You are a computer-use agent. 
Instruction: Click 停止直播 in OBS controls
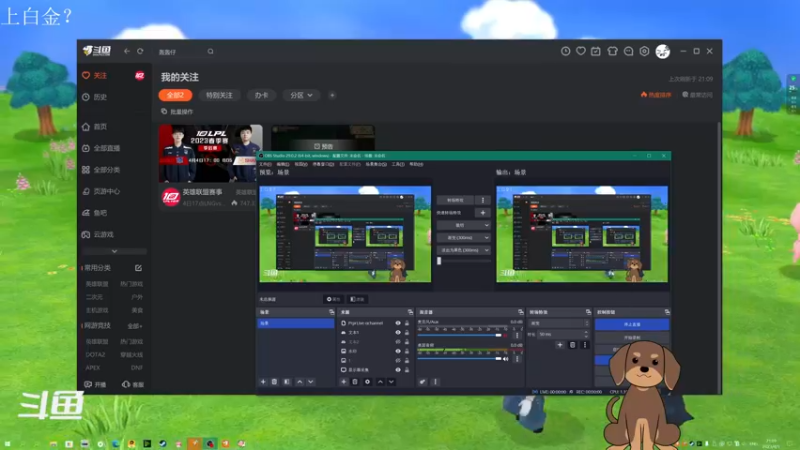[x=632, y=324]
